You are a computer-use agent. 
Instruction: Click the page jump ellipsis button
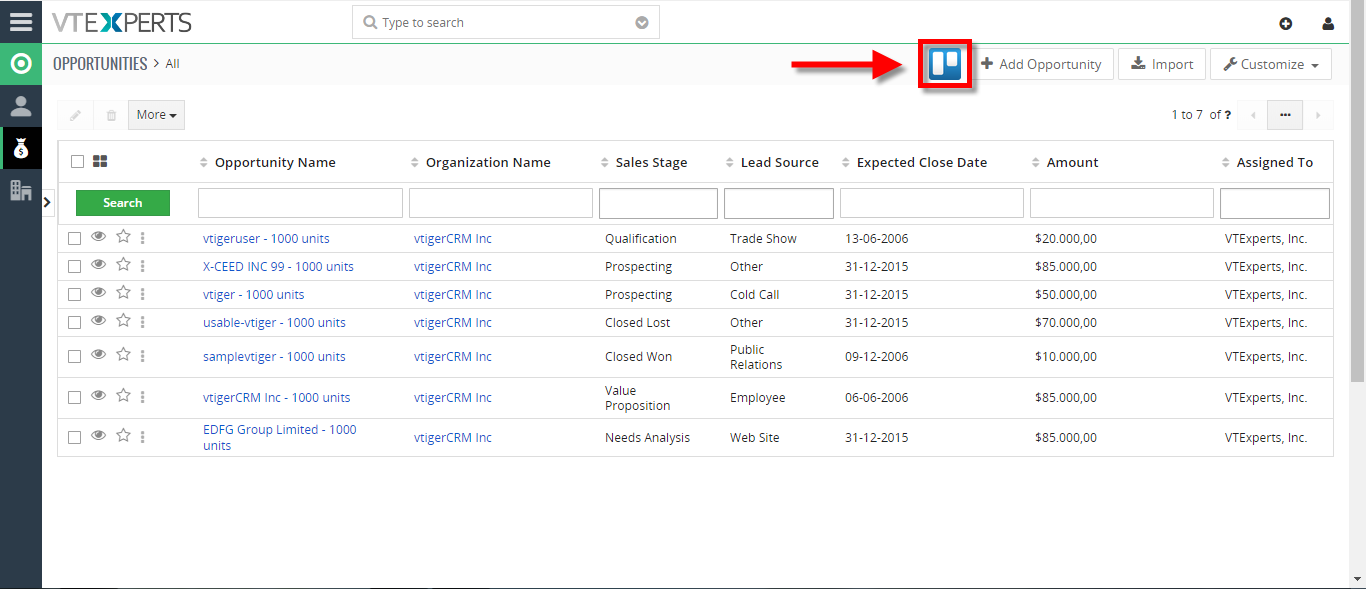point(1285,115)
